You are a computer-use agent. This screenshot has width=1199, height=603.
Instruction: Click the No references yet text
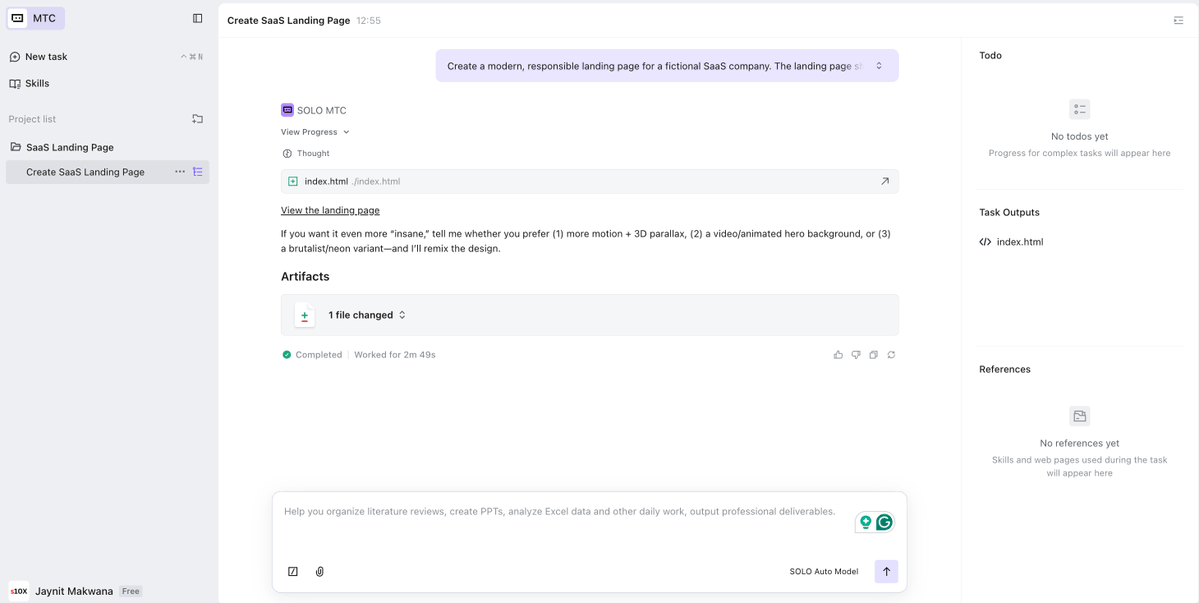[1079, 443]
